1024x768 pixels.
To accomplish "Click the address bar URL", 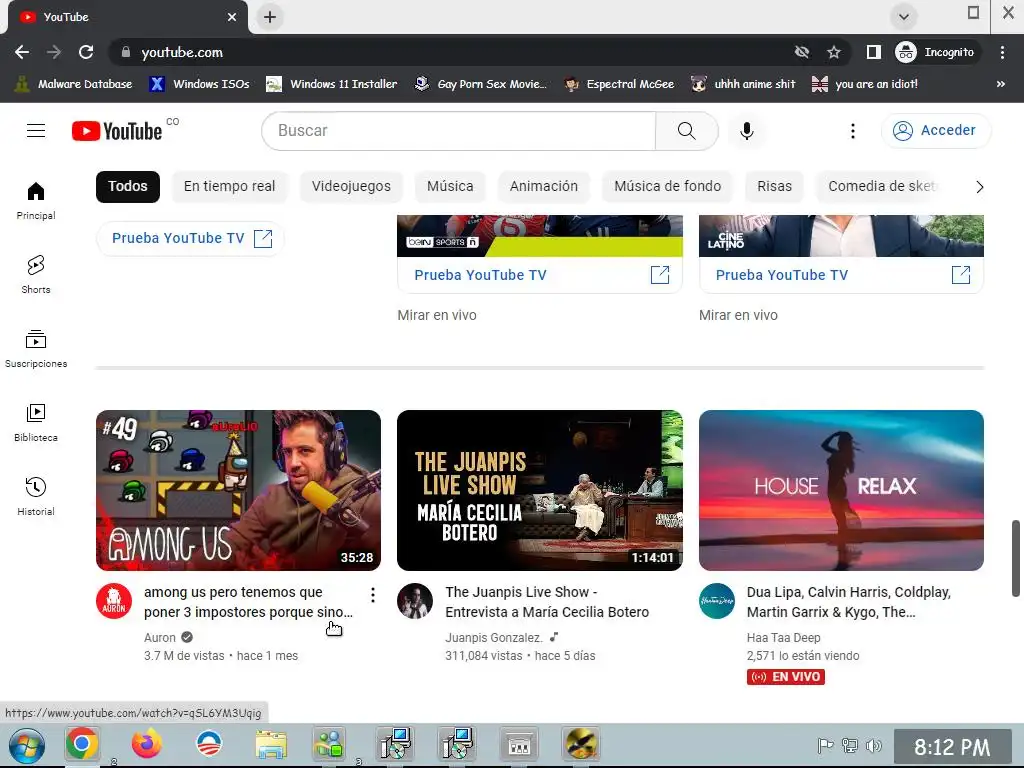I will (182, 52).
